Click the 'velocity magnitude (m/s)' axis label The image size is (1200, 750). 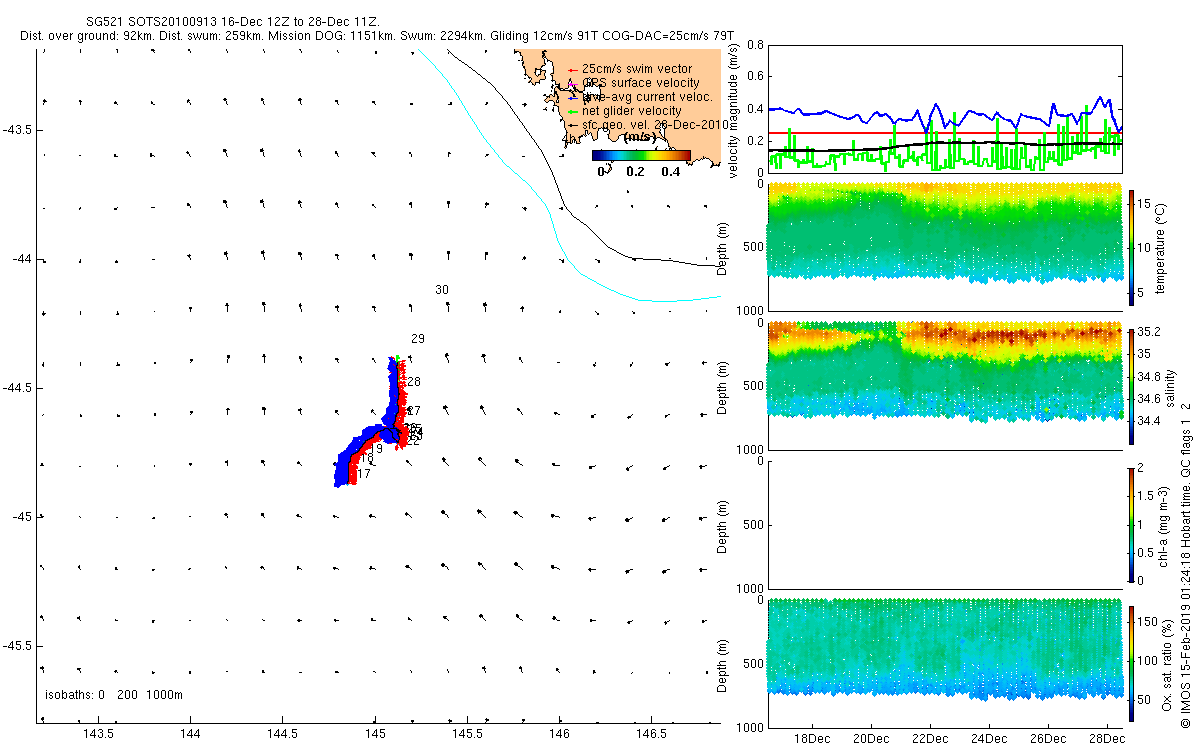pyautogui.click(x=734, y=109)
